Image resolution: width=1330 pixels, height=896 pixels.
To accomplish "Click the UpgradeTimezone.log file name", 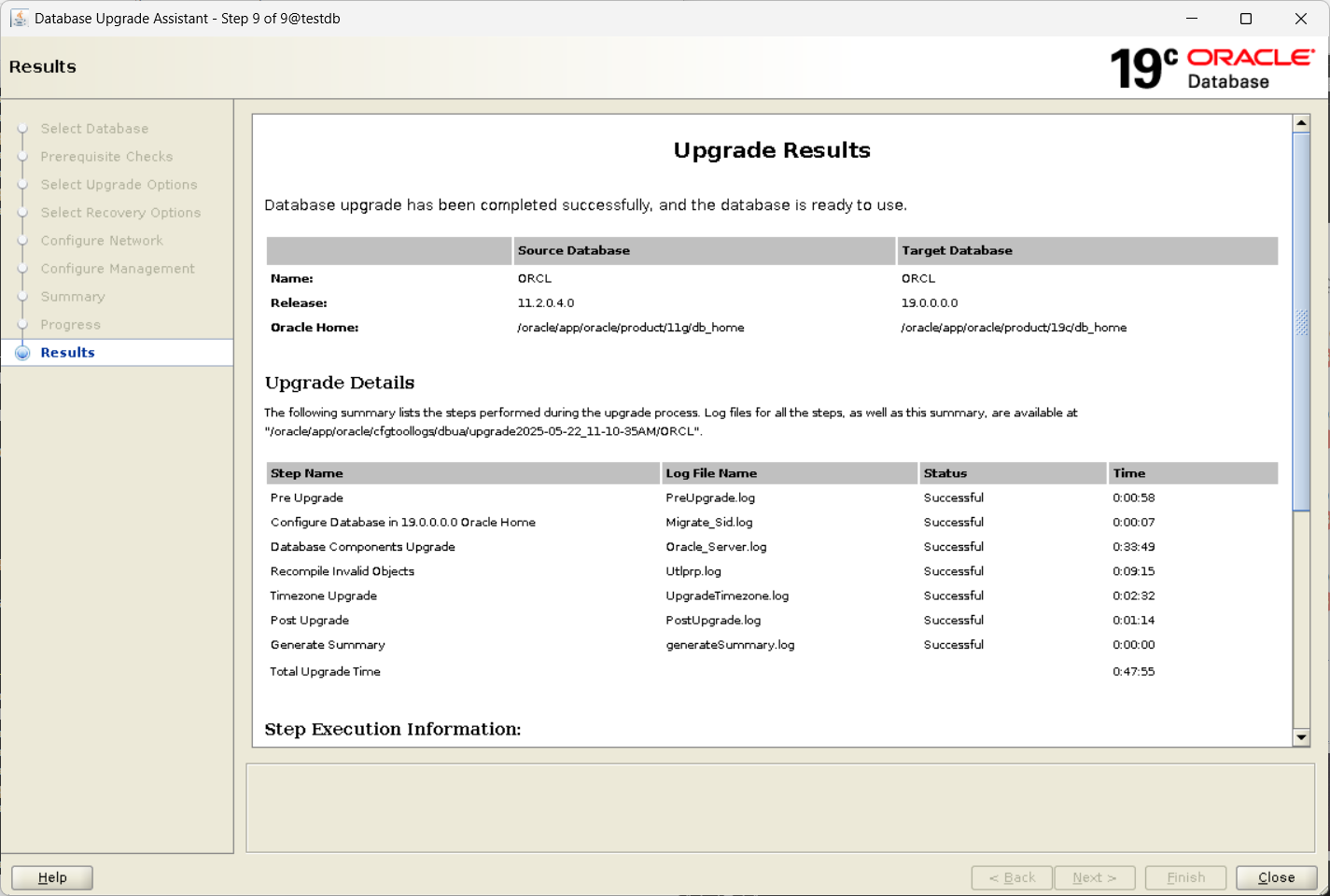I will [727, 595].
